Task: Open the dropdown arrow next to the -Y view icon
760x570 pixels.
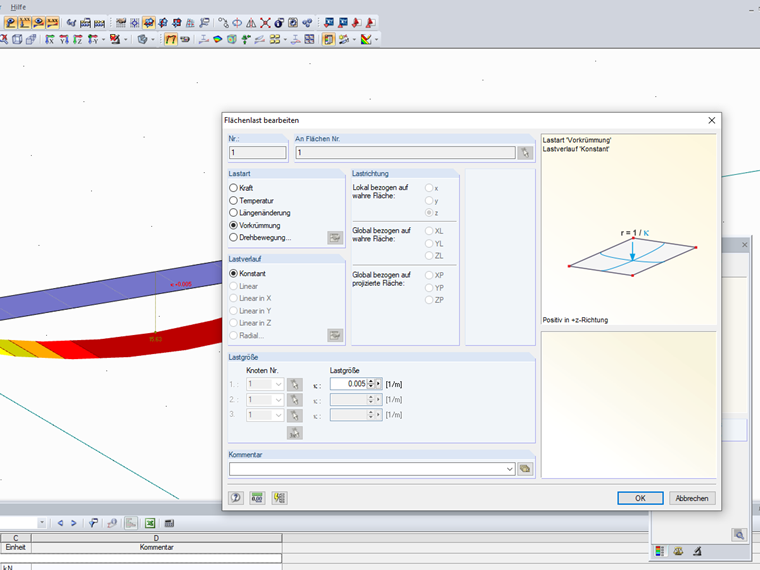Action: tap(103, 39)
